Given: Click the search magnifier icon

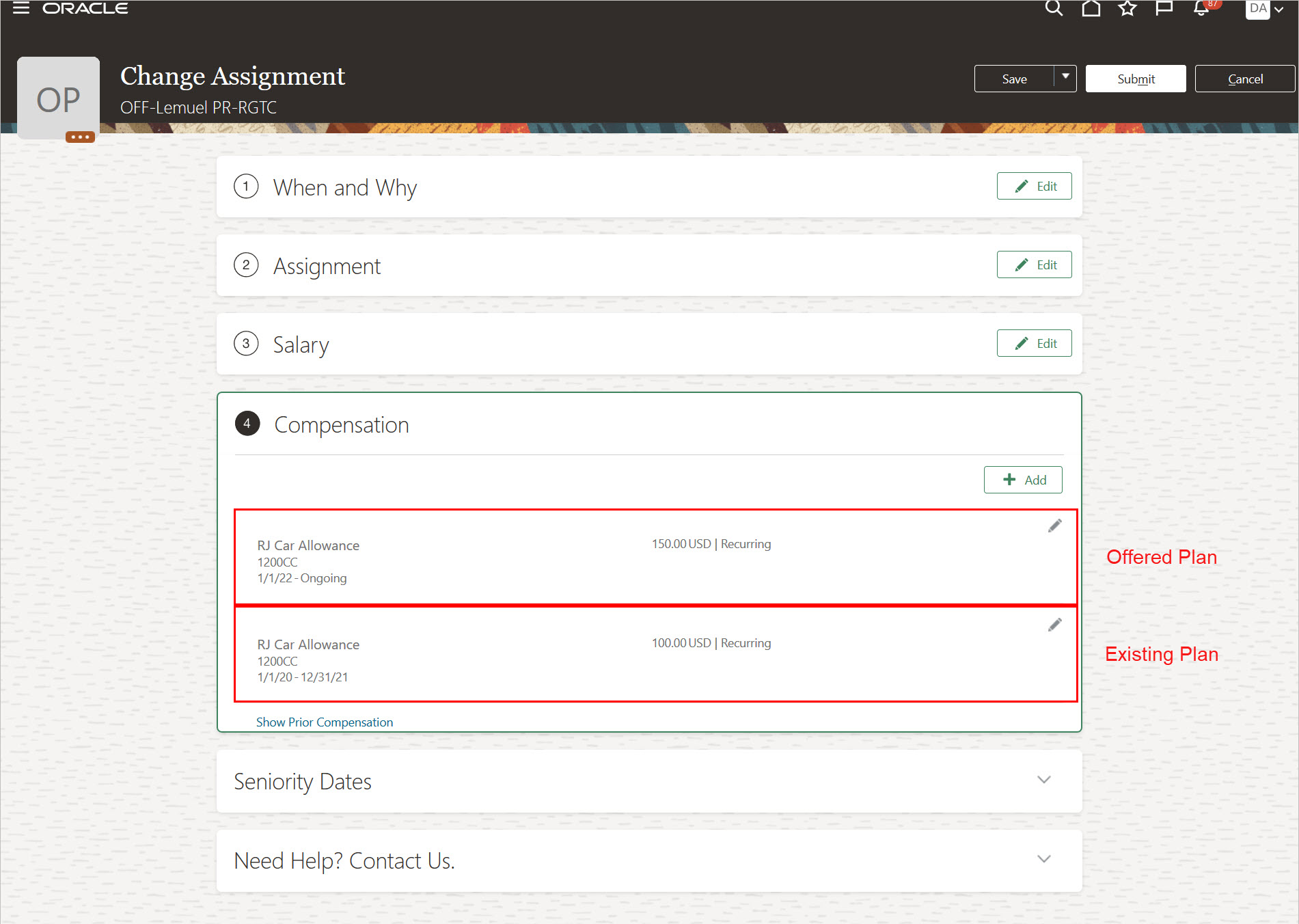Looking at the screenshot, I should 1054,8.
